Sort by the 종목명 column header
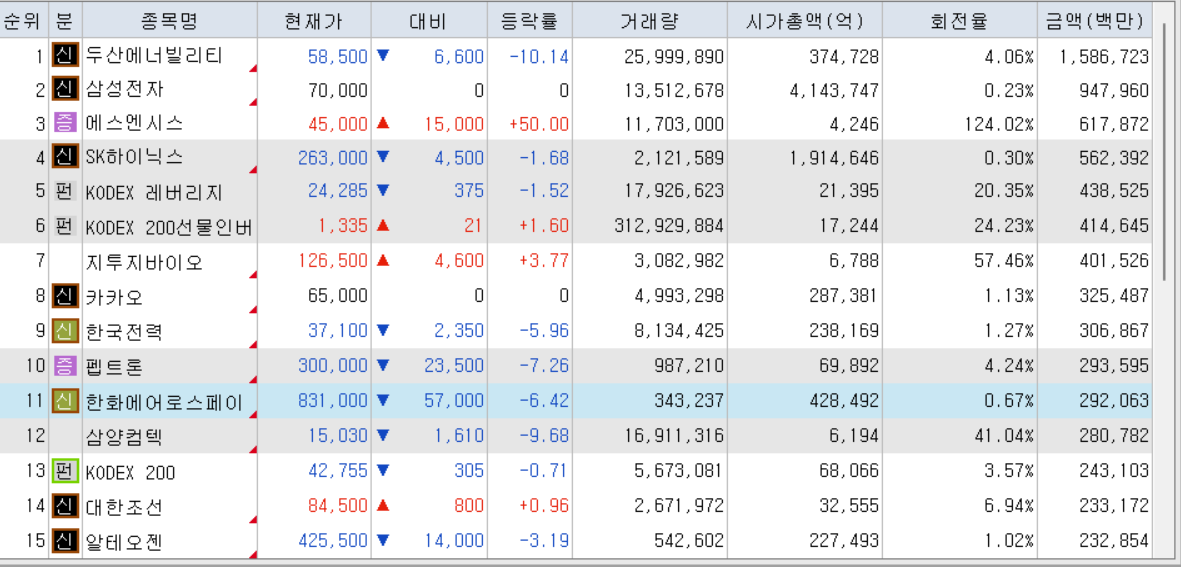 pos(169,22)
